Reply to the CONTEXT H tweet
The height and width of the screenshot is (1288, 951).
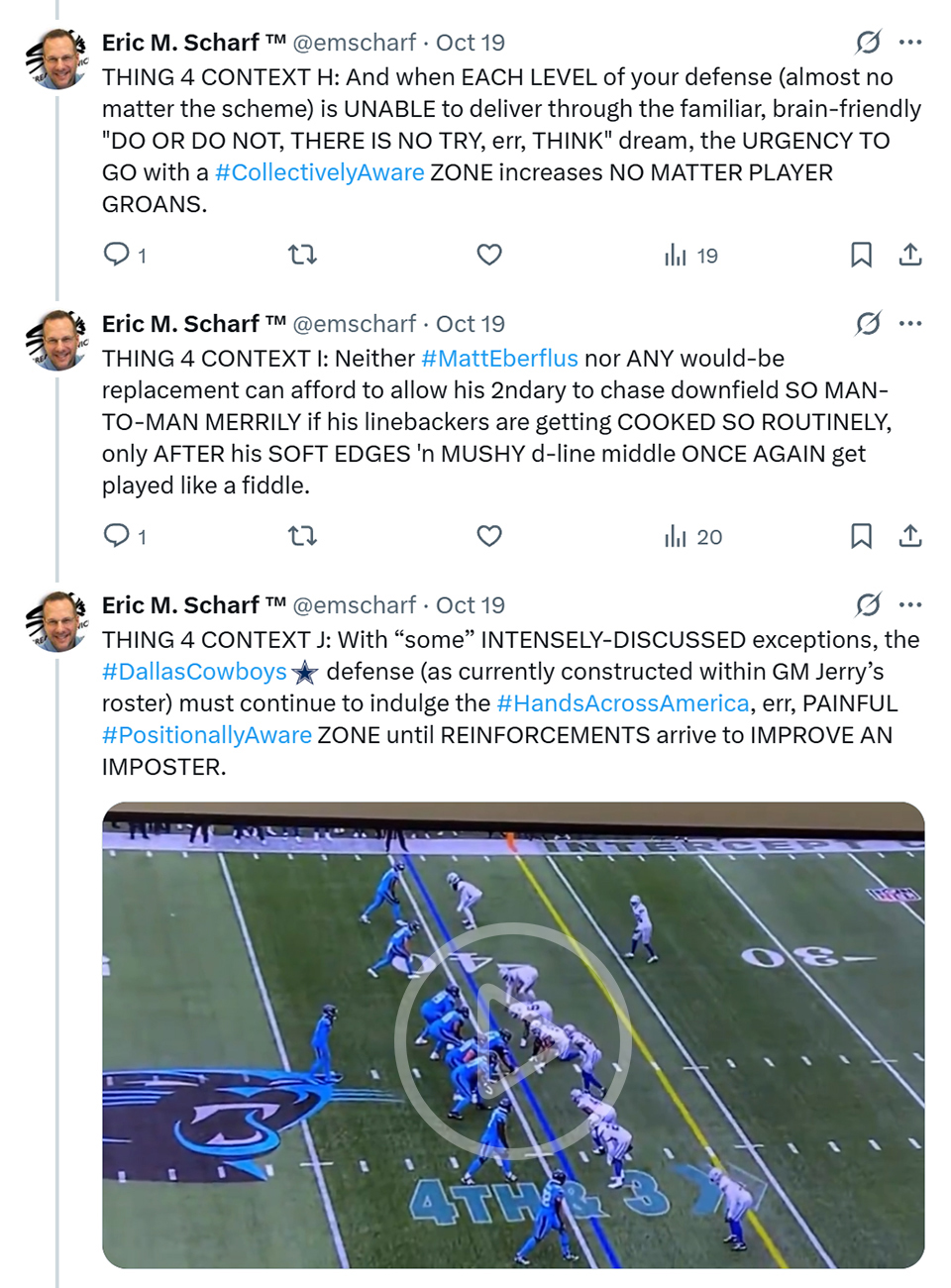coord(117,255)
